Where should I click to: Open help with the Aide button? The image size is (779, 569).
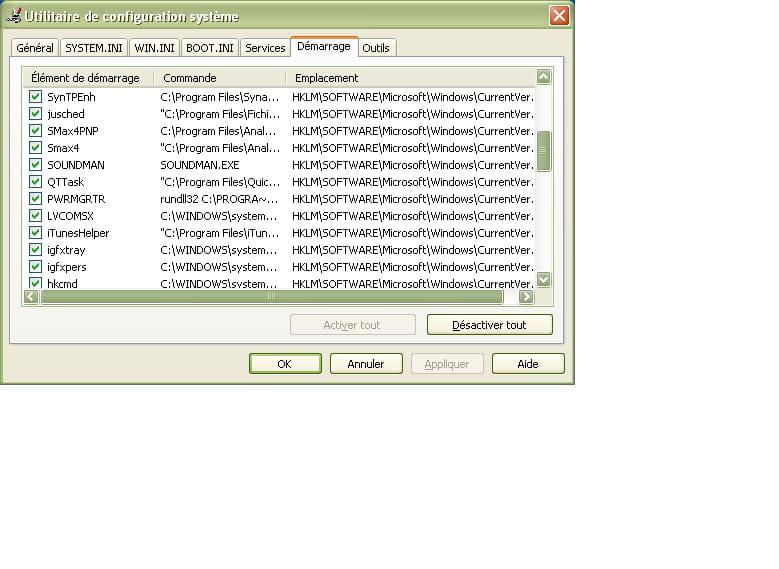pos(528,364)
